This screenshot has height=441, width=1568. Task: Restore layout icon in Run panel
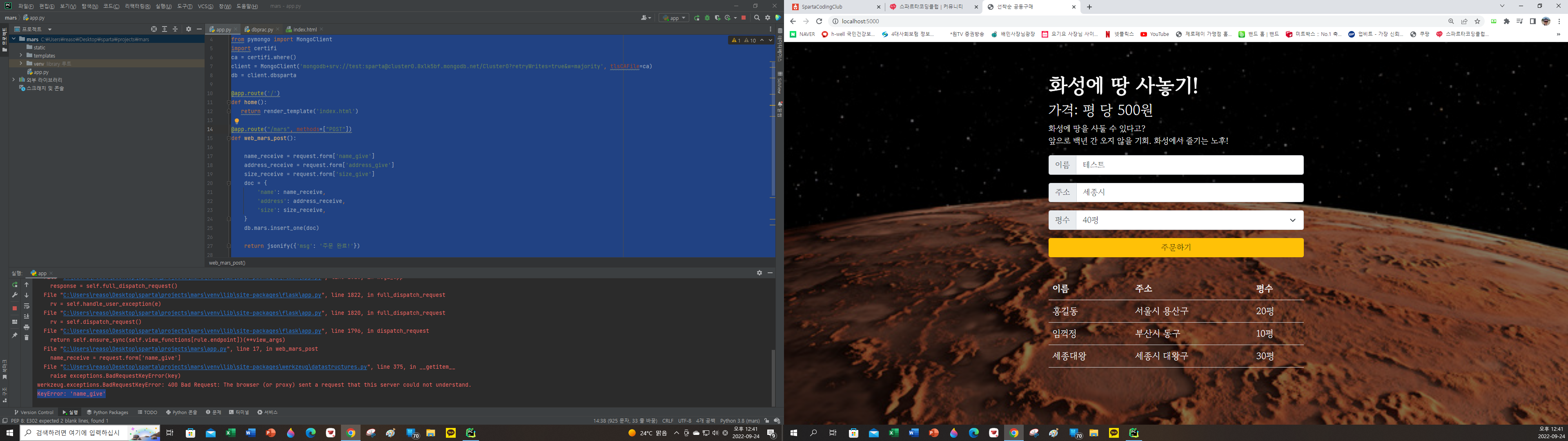(x=15, y=322)
